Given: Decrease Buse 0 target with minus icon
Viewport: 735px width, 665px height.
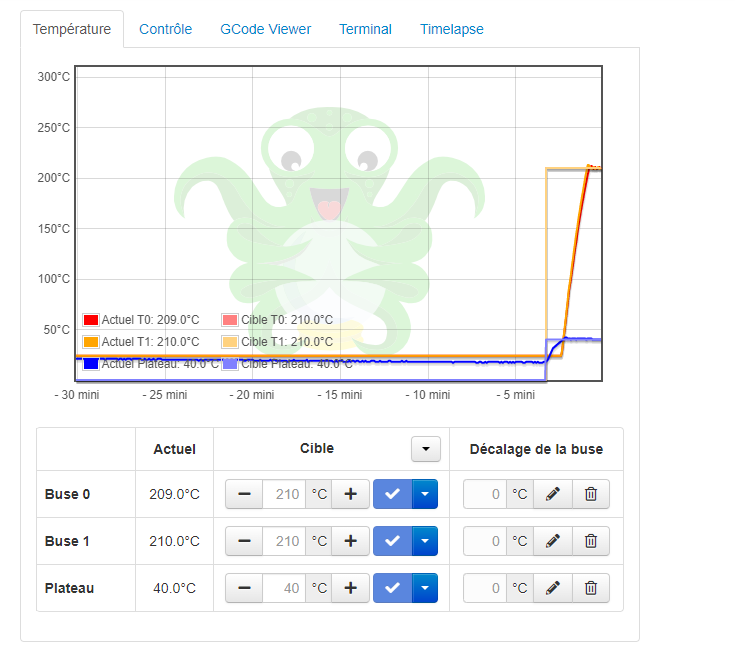Looking at the screenshot, I should (244, 494).
